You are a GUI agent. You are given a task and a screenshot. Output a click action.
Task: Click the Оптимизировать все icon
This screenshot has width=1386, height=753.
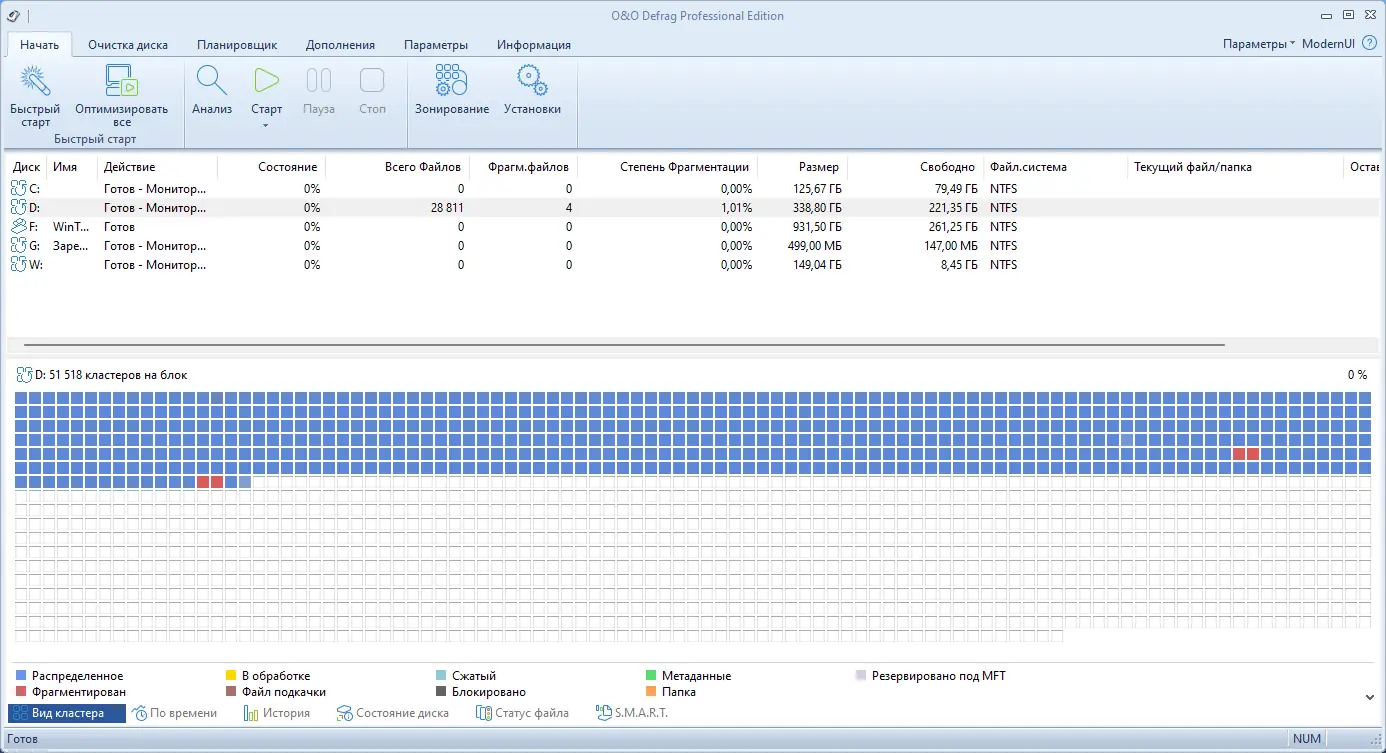[120, 80]
